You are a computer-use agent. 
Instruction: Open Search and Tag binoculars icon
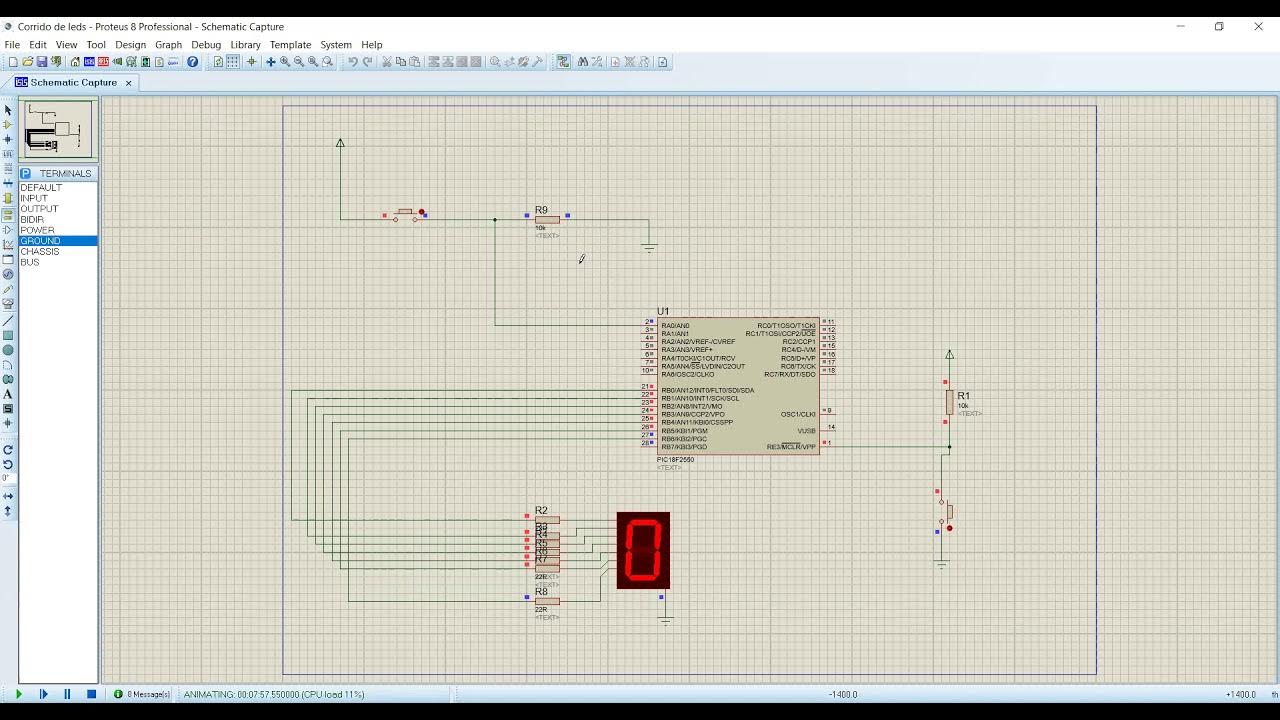[583, 62]
